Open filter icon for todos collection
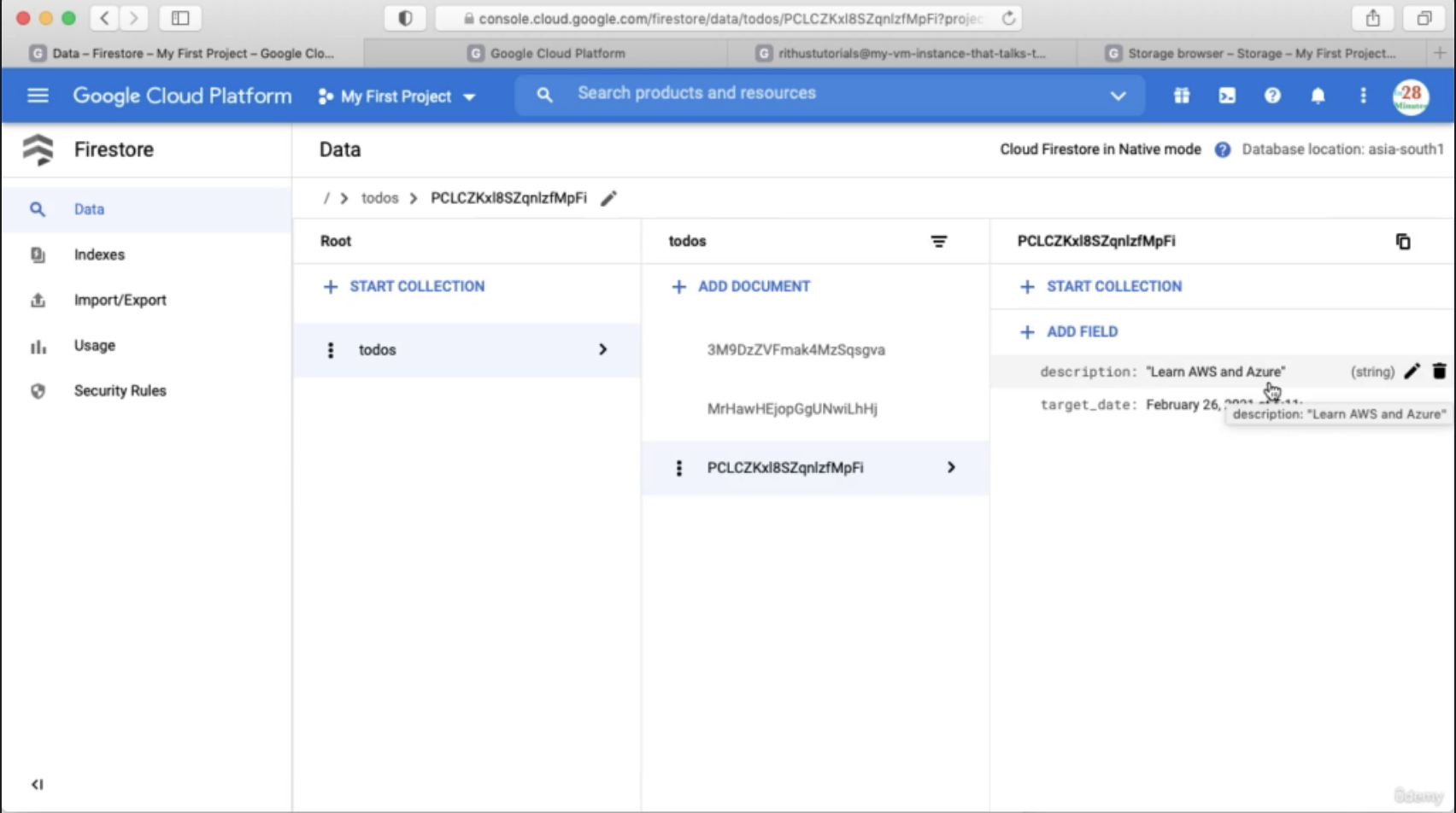1456x813 pixels. pos(938,242)
